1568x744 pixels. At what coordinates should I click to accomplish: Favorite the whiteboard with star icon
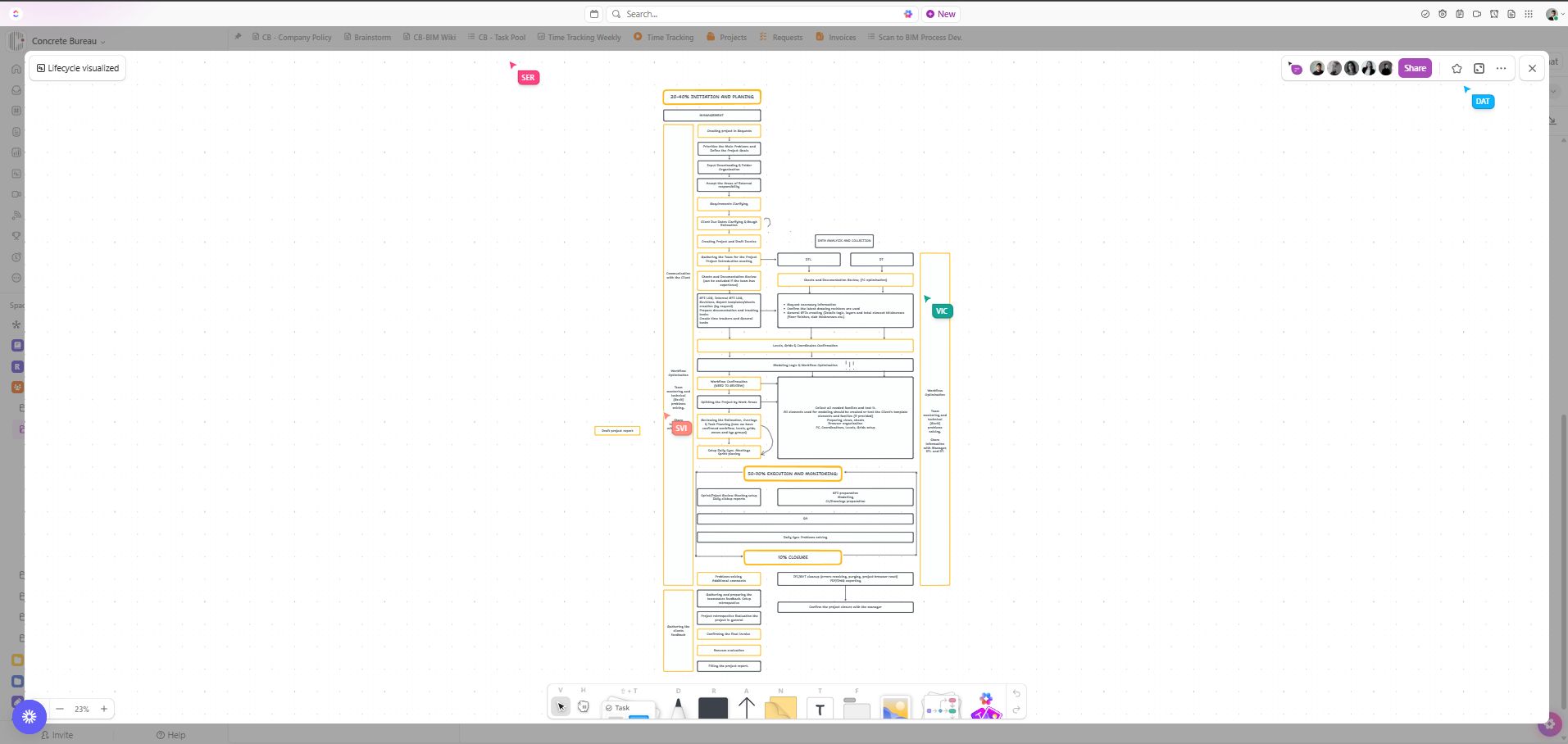click(x=1457, y=68)
